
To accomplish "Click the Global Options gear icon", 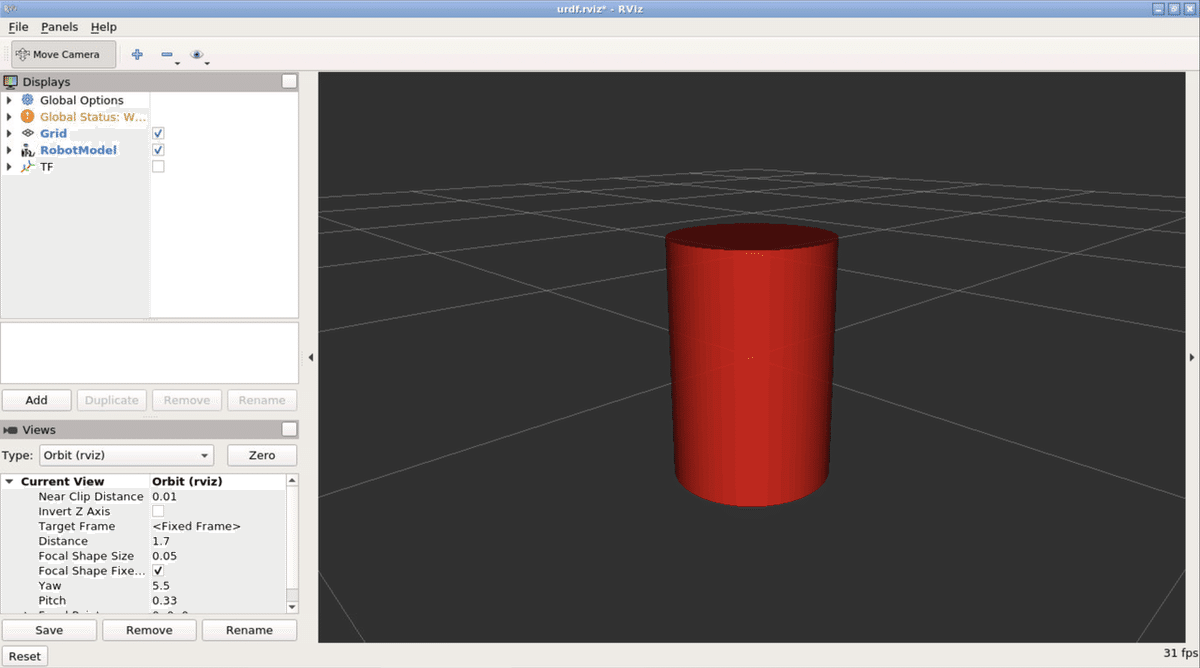I will (28, 100).
